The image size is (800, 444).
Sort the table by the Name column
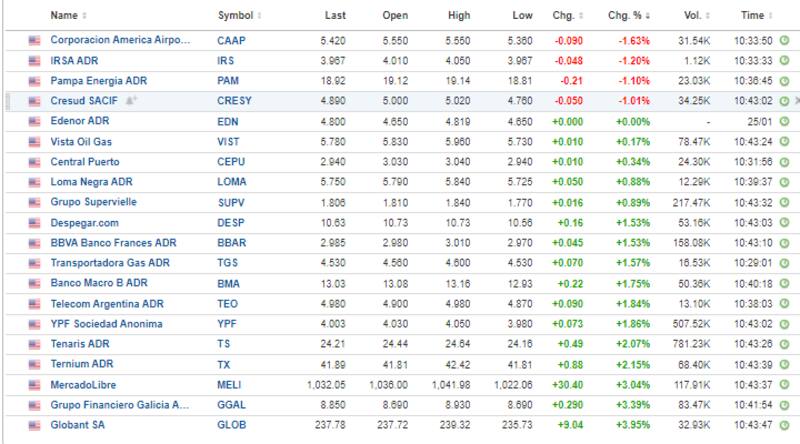point(68,16)
